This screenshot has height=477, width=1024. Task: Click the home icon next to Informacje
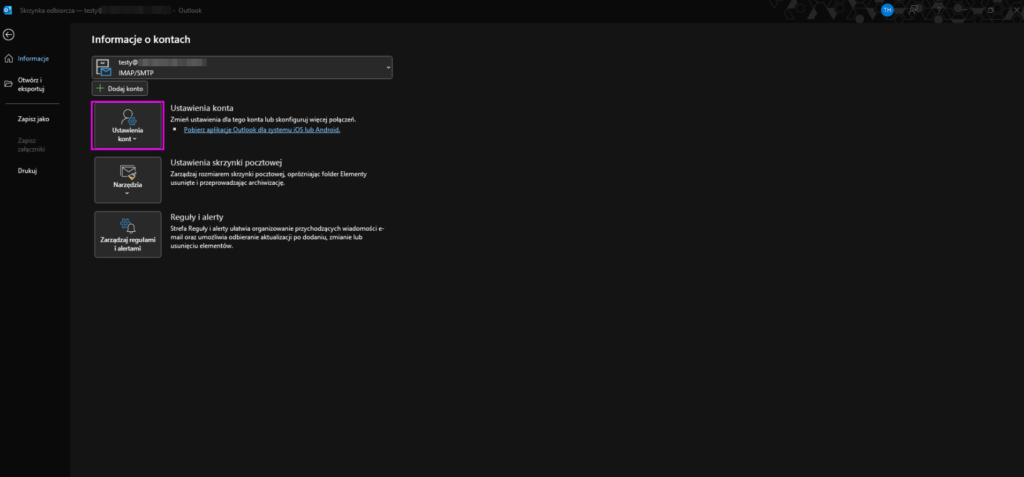(9, 58)
